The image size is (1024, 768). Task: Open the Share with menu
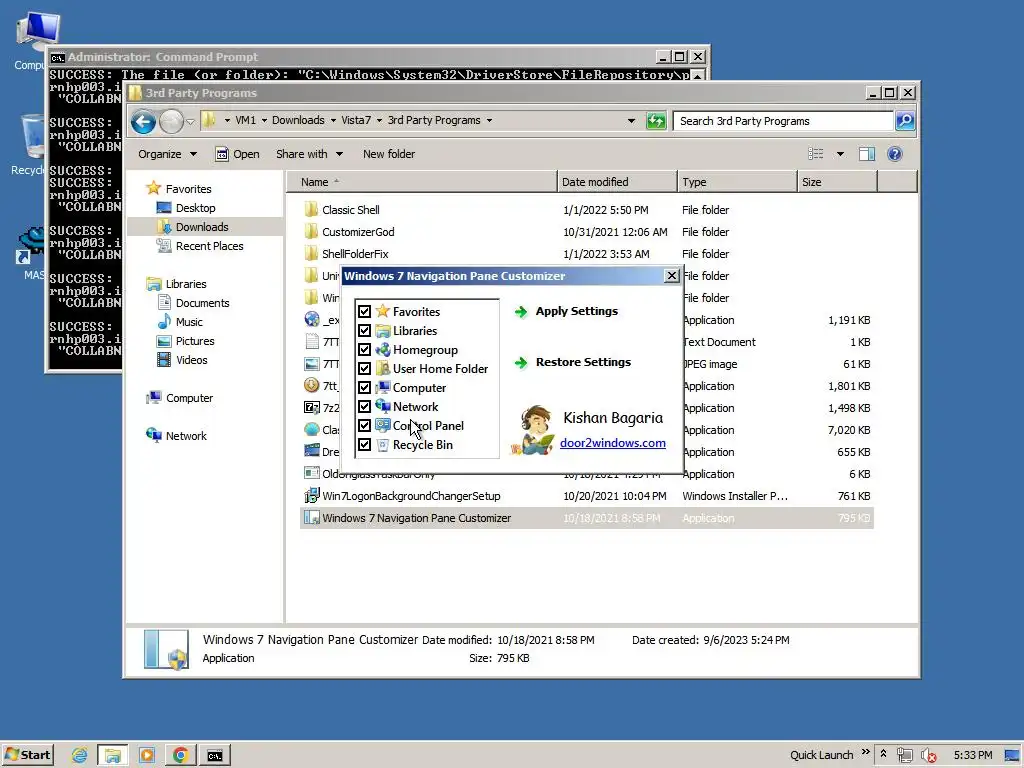[309, 154]
